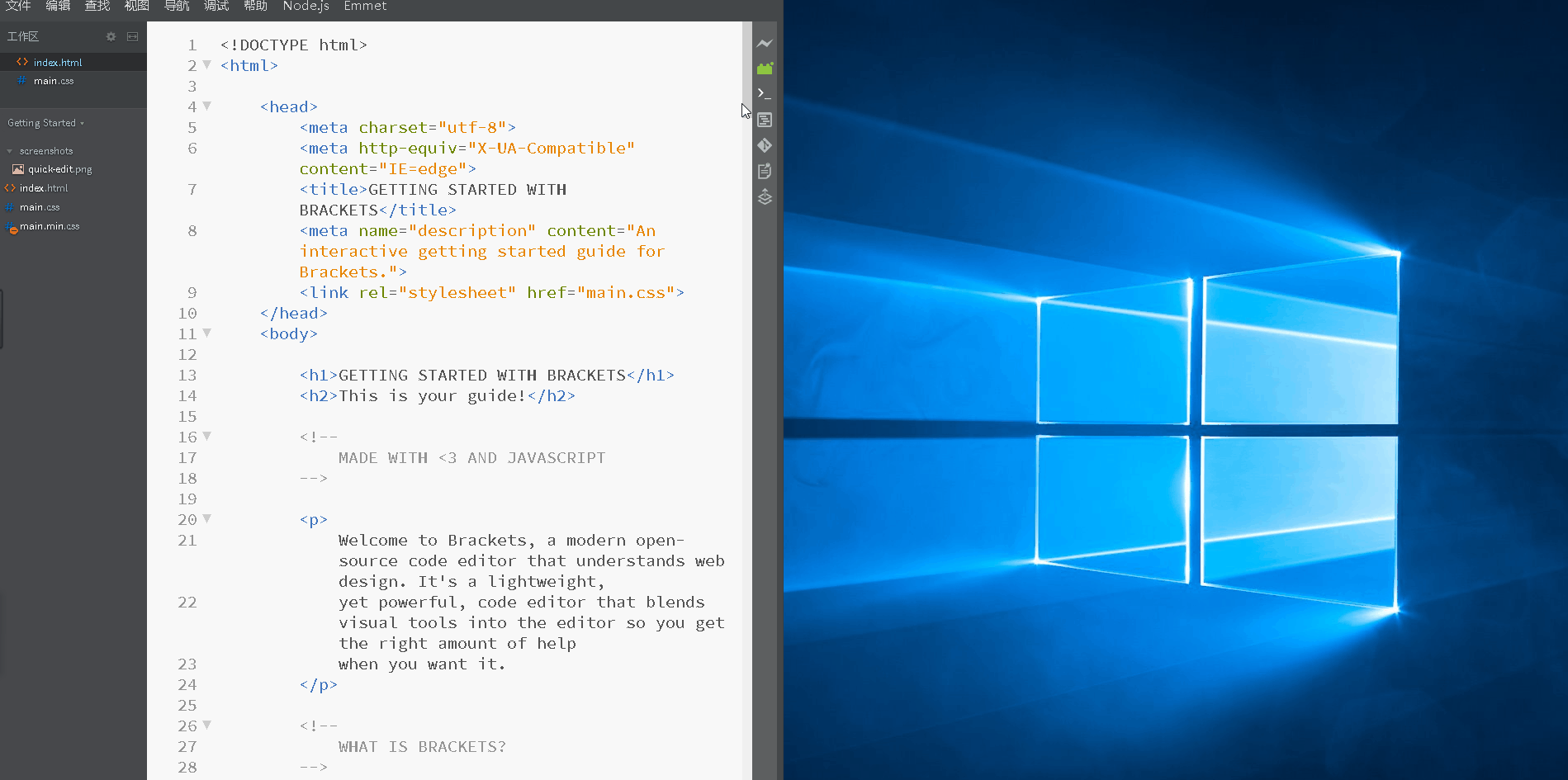1568x780 pixels.
Task: Click the h1 'GETTING STARTED WITH BRACKETS' text
Action: pos(482,375)
